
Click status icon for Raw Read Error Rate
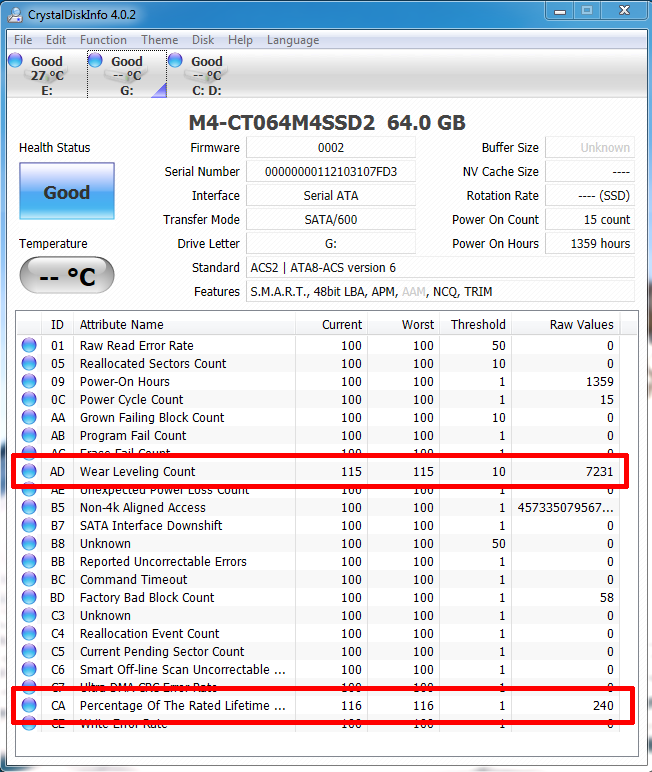[x=29, y=345]
